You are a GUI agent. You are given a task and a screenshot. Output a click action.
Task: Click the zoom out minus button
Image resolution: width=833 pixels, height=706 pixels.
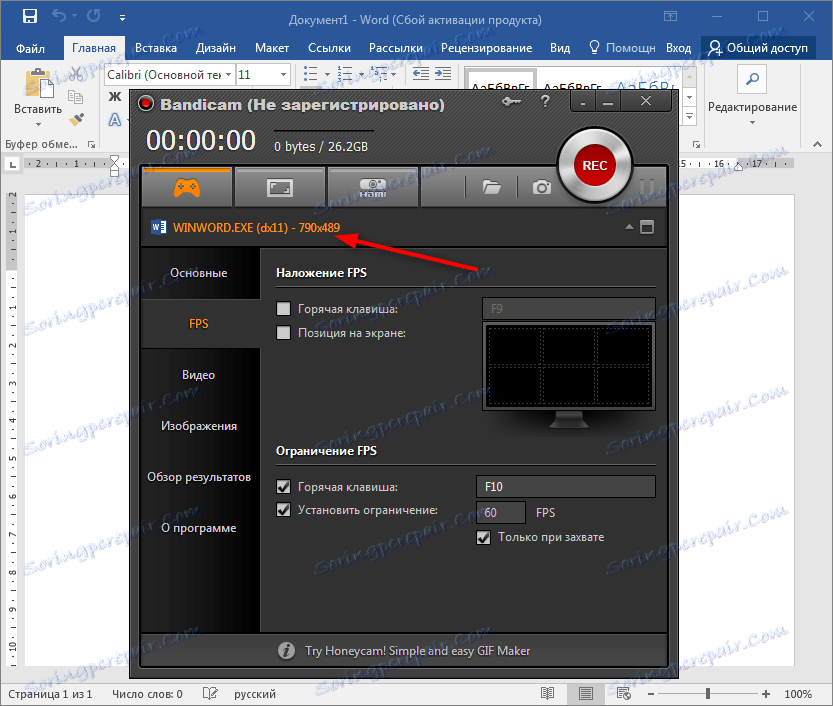pyautogui.click(x=651, y=693)
